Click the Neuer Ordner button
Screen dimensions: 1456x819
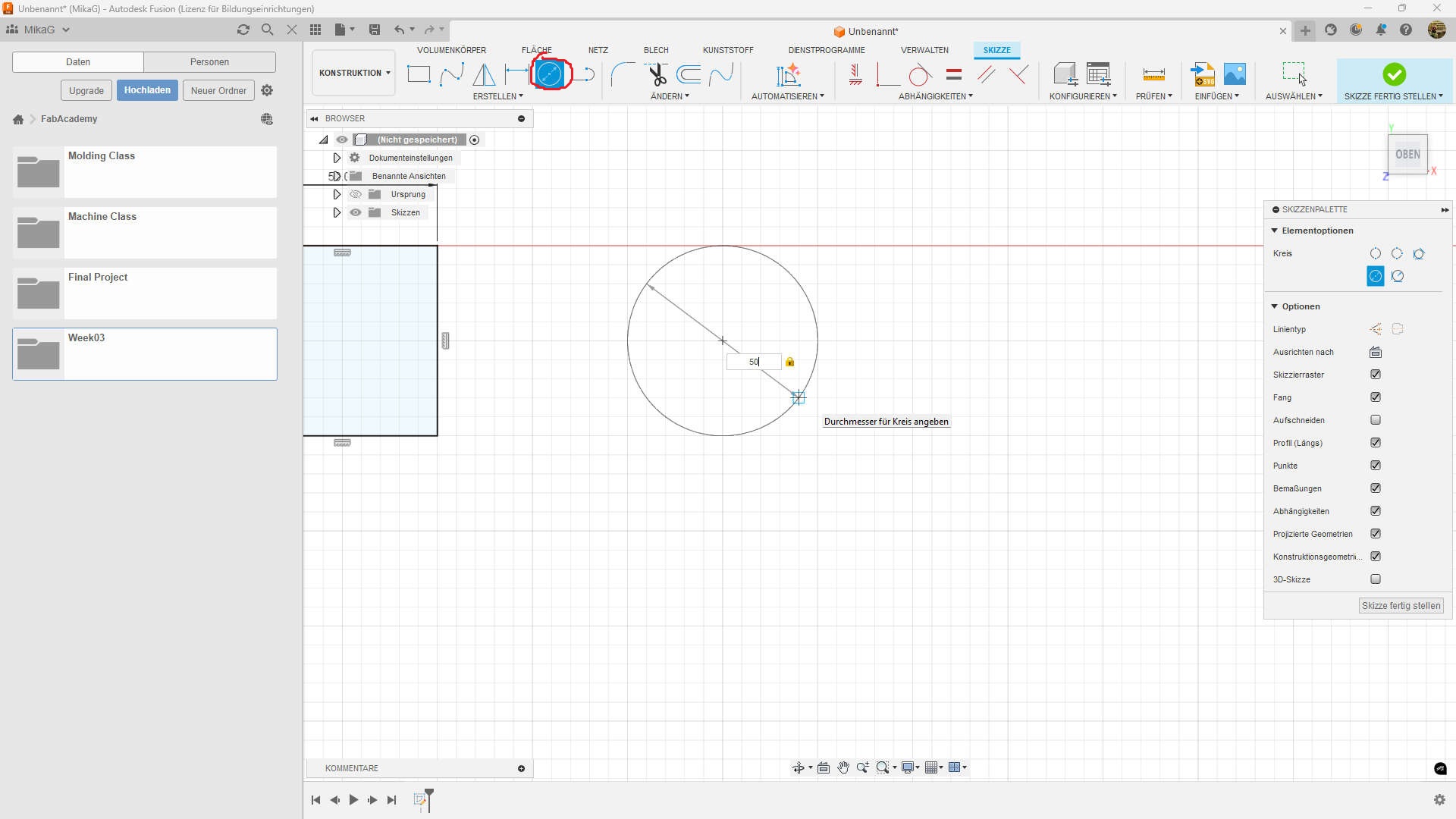[x=218, y=90]
